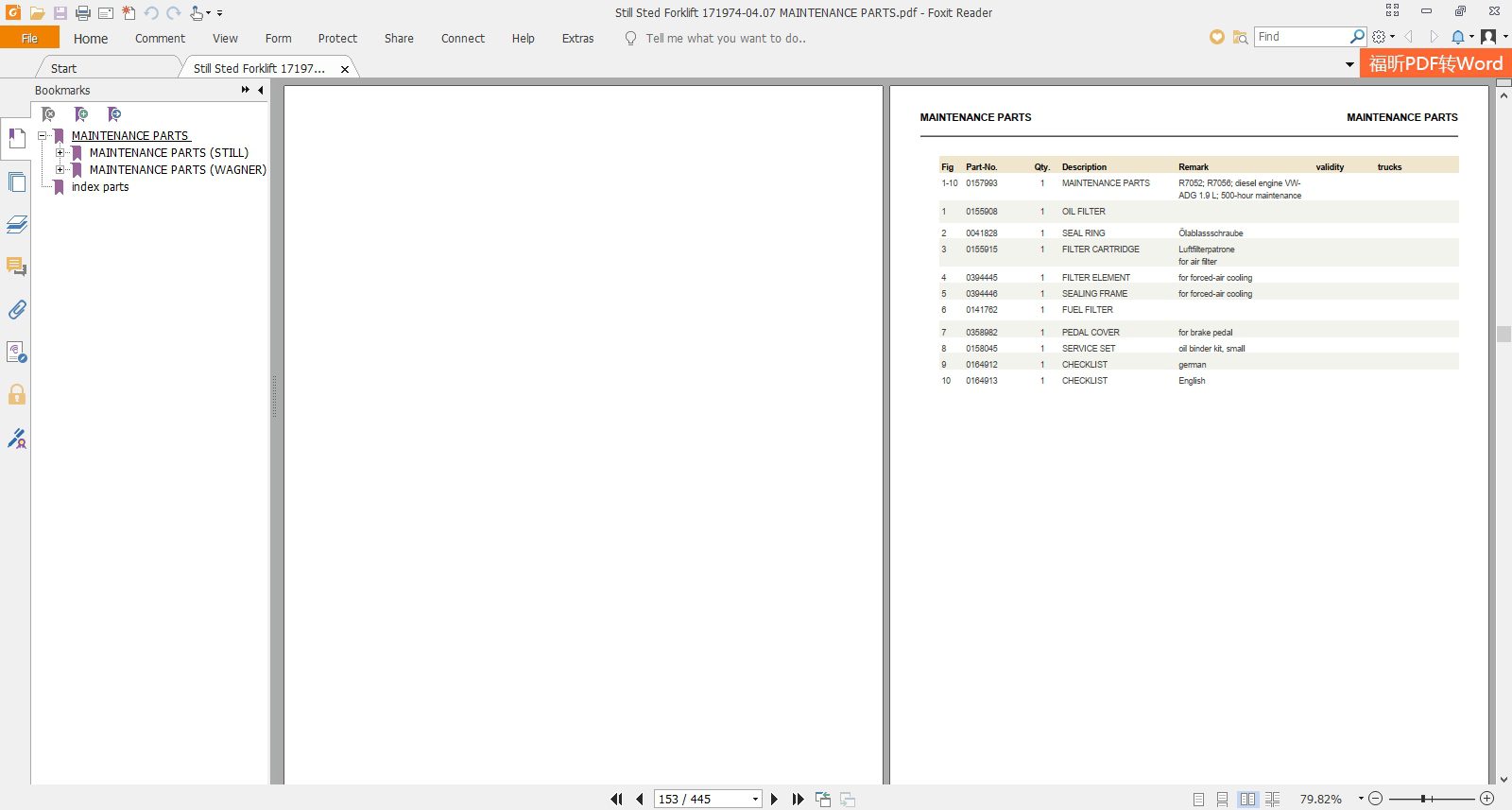Select the Hand tool icon
Image resolution: width=1512 pixels, height=810 pixels.
[196, 13]
